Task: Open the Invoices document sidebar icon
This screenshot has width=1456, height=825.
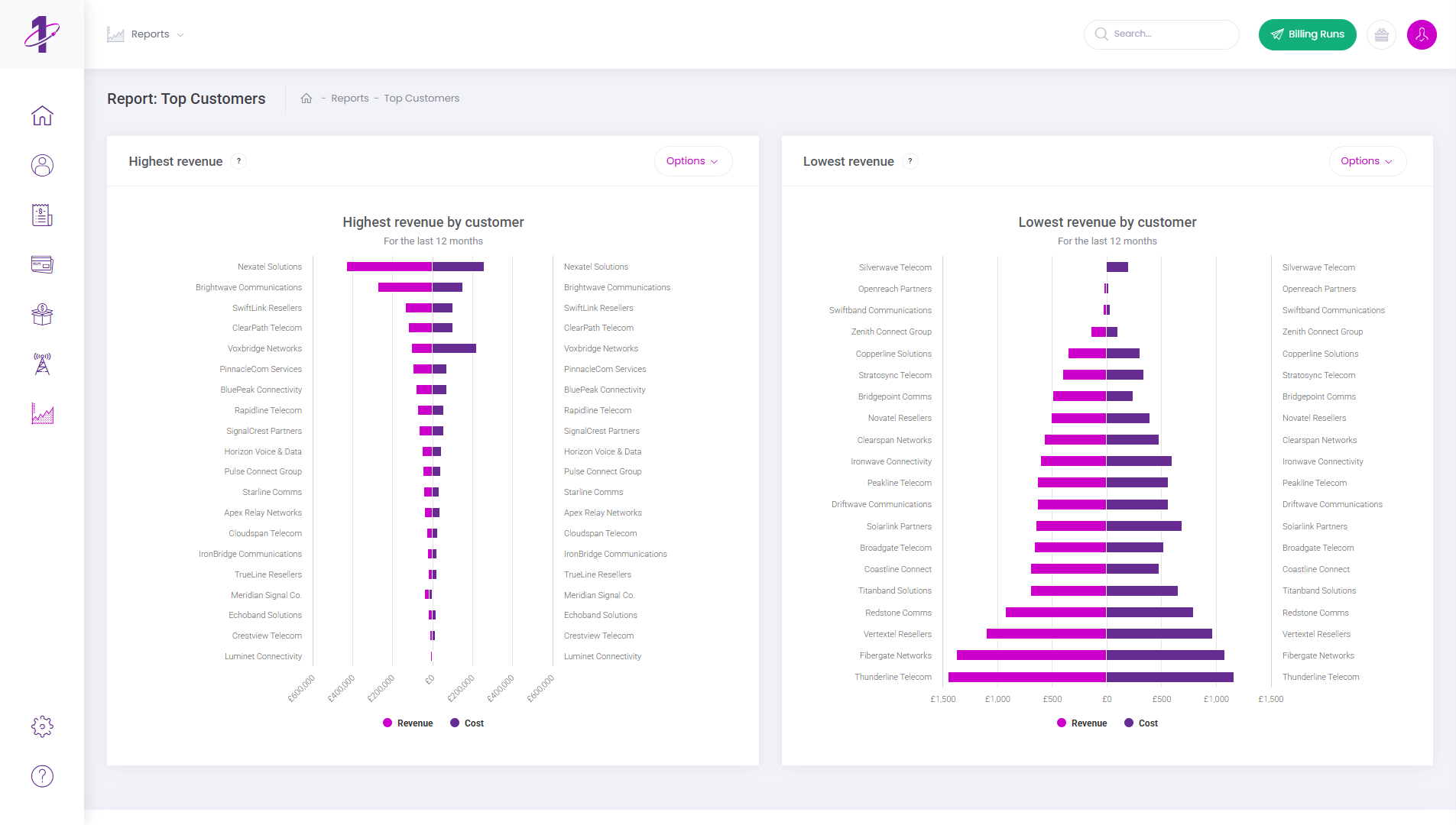Action: pyautogui.click(x=42, y=215)
